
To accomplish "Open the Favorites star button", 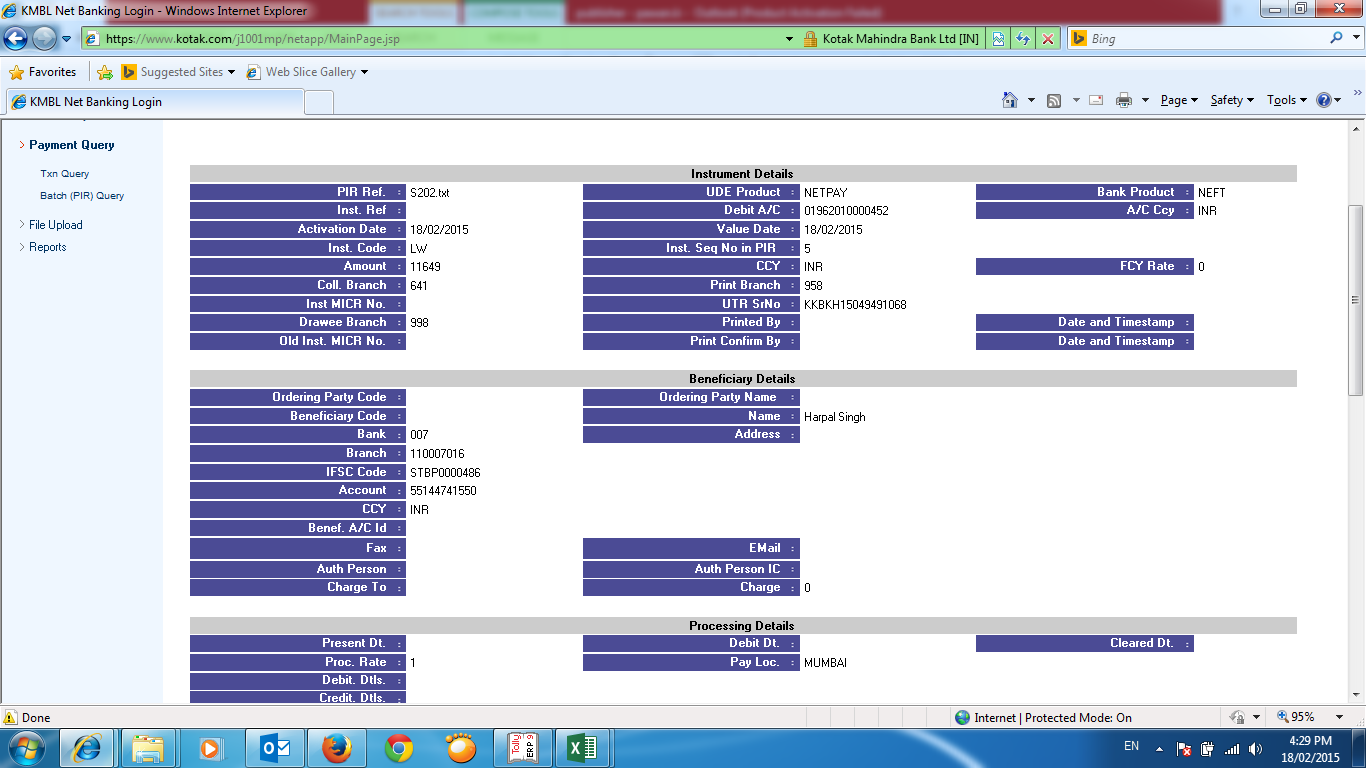I will pos(43,72).
